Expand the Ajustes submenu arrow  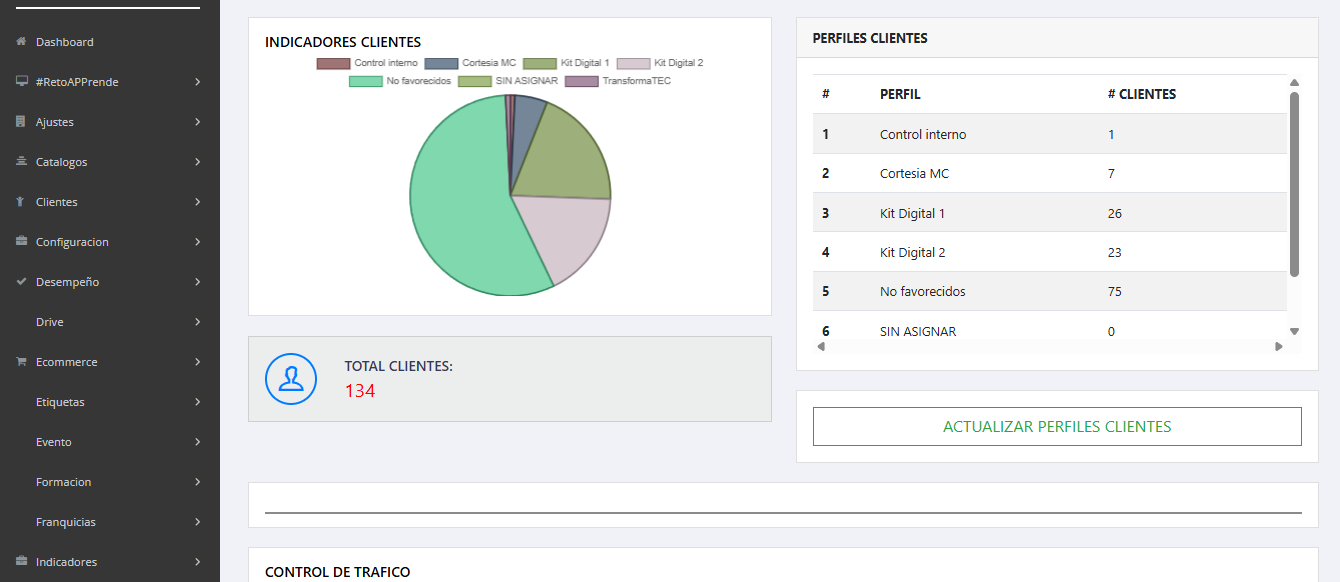[198, 122]
